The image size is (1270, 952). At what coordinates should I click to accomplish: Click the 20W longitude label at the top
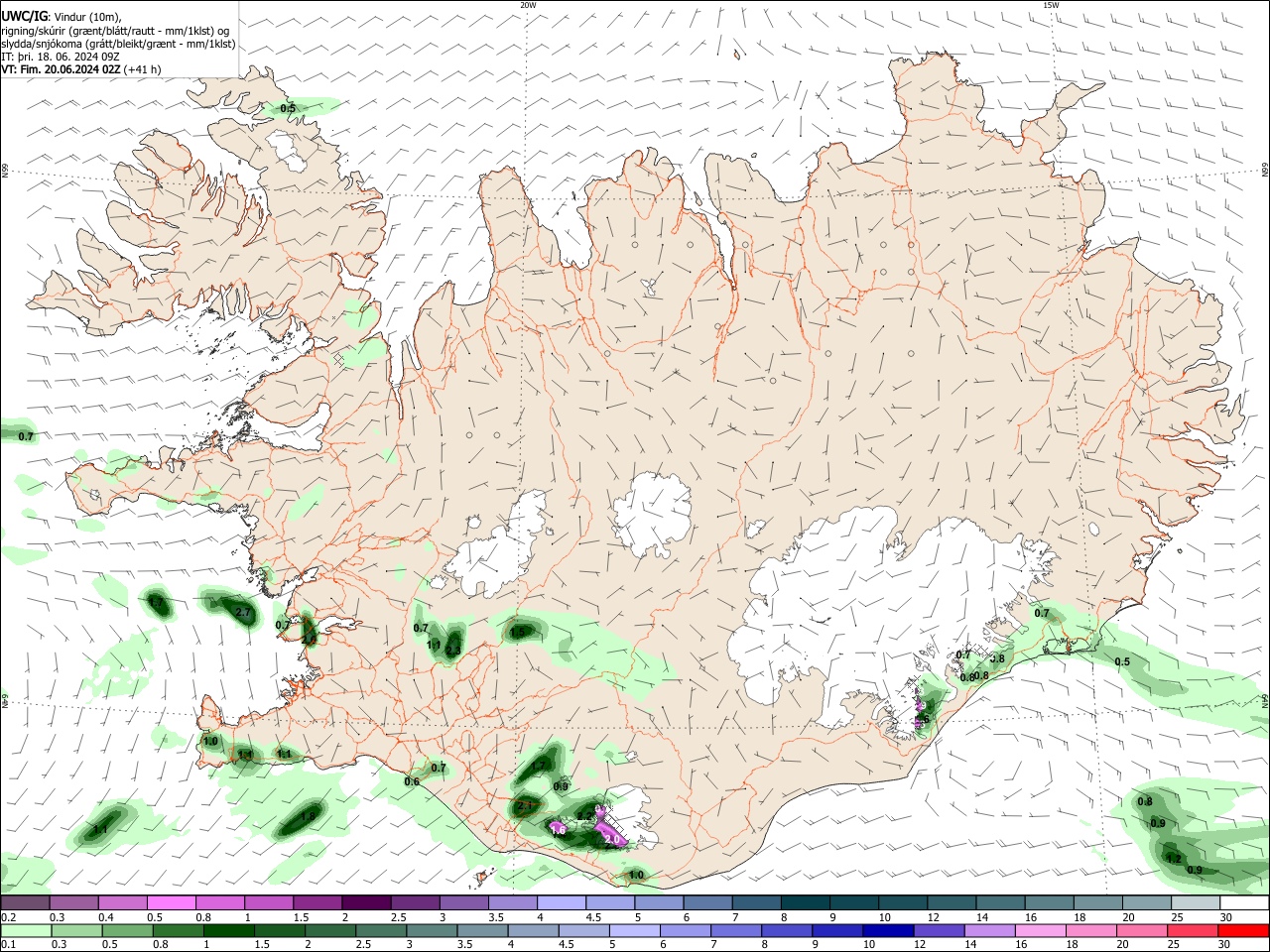(x=528, y=5)
